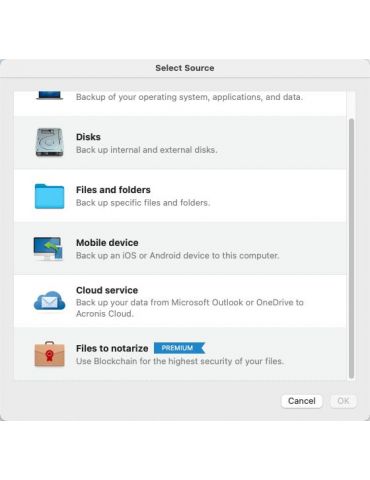Click the vertical scrollbar thumb
The height and width of the screenshot is (480, 370).
coord(351,248)
